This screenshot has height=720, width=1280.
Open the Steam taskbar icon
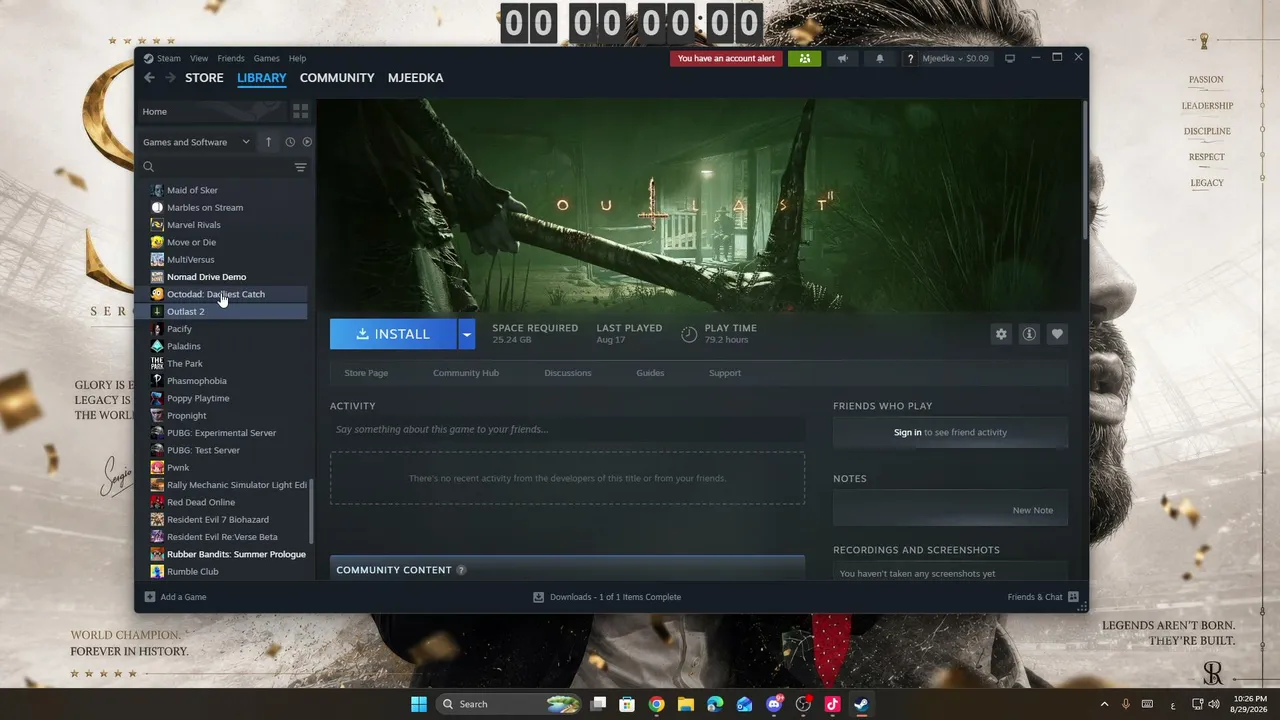[x=861, y=704]
